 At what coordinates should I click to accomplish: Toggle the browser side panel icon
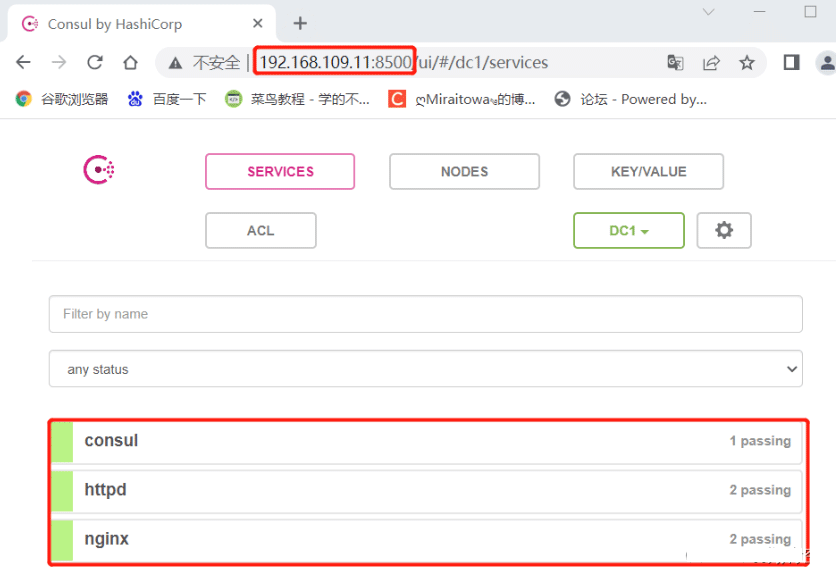[791, 62]
